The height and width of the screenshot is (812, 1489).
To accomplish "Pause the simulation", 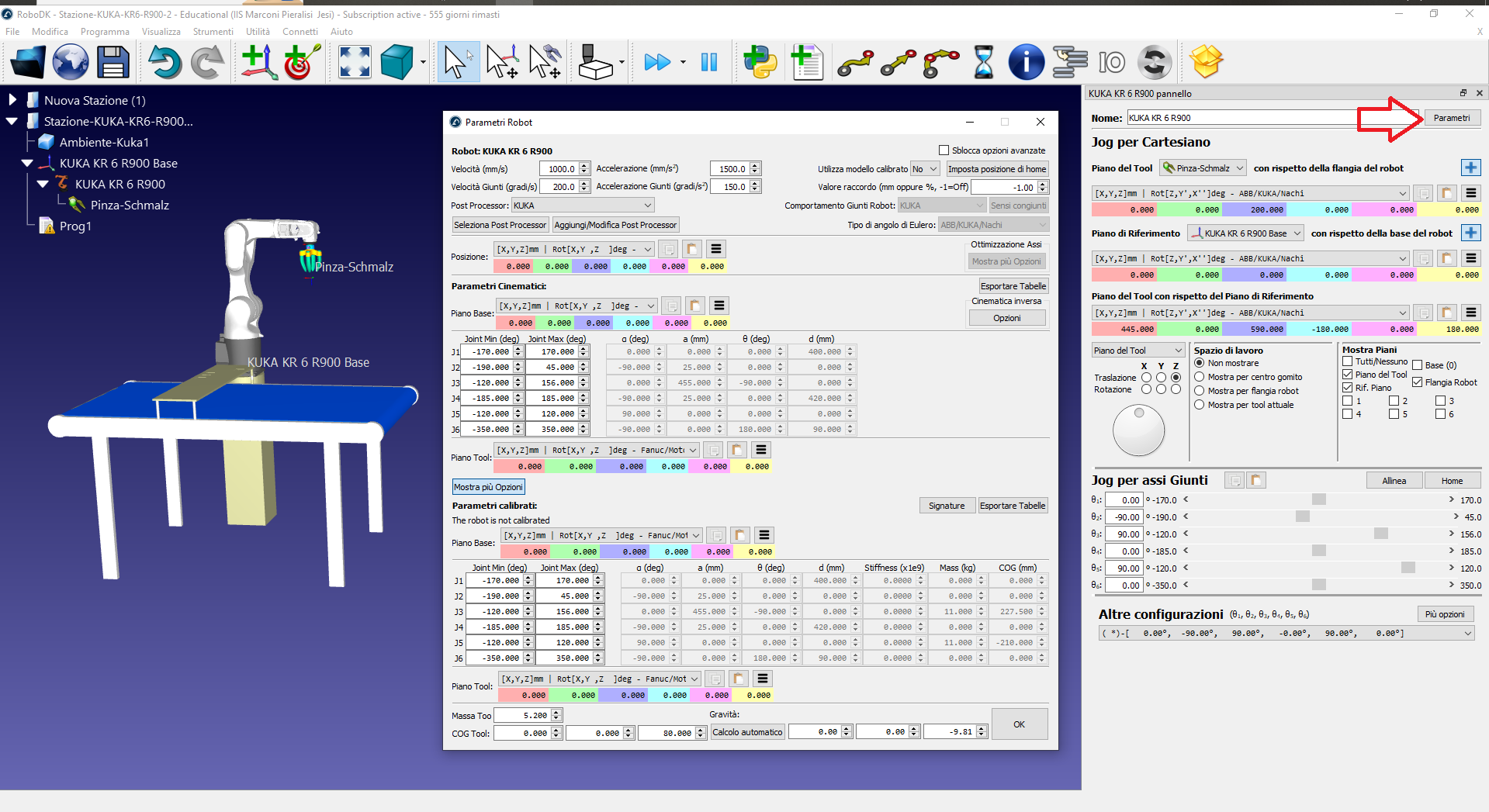I will [709, 62].
